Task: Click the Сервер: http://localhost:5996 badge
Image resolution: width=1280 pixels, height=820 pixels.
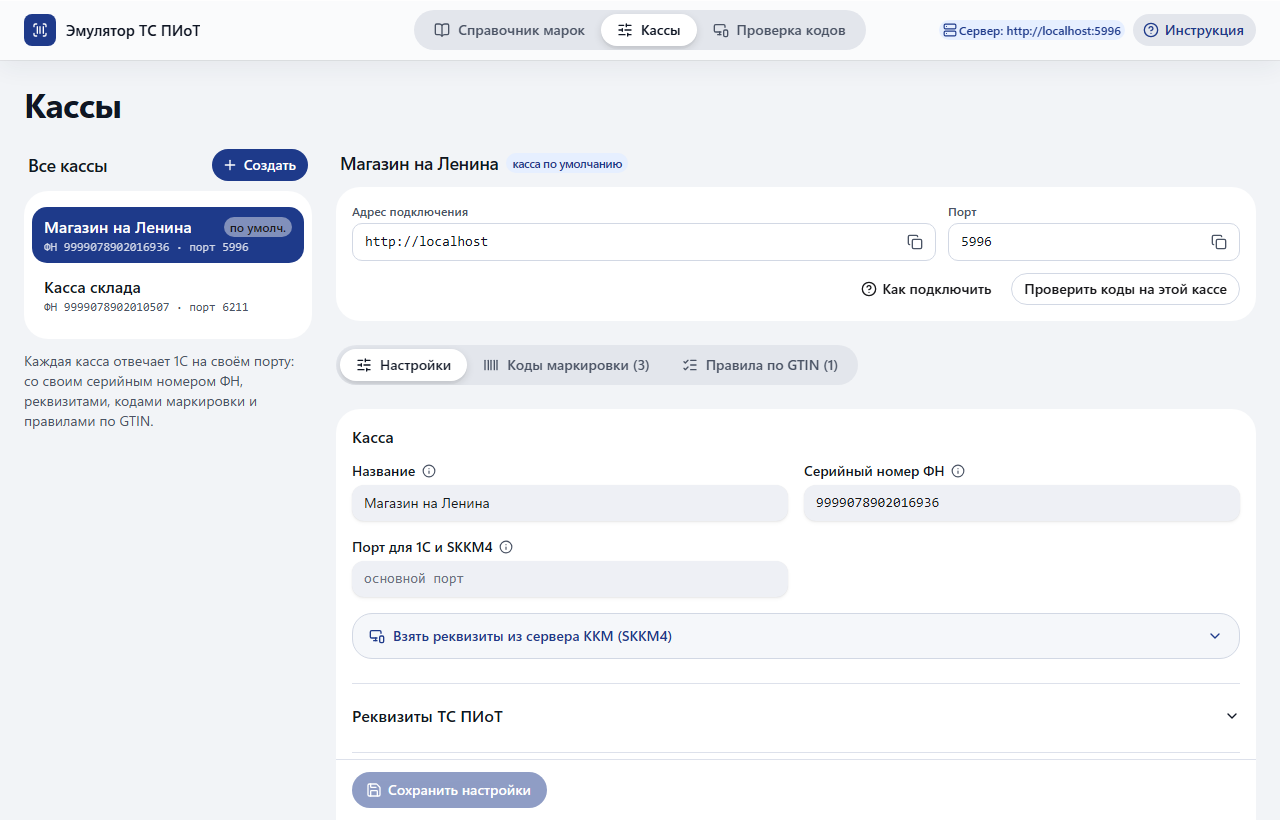Action: 1032,31
